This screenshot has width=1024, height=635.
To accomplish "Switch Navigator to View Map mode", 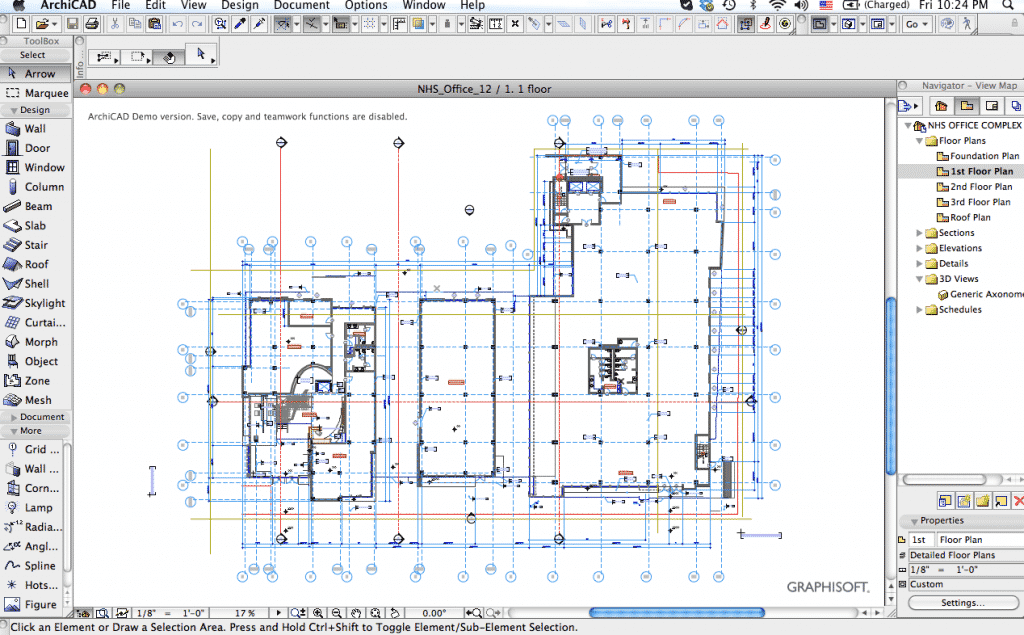I will pos(967,105).
